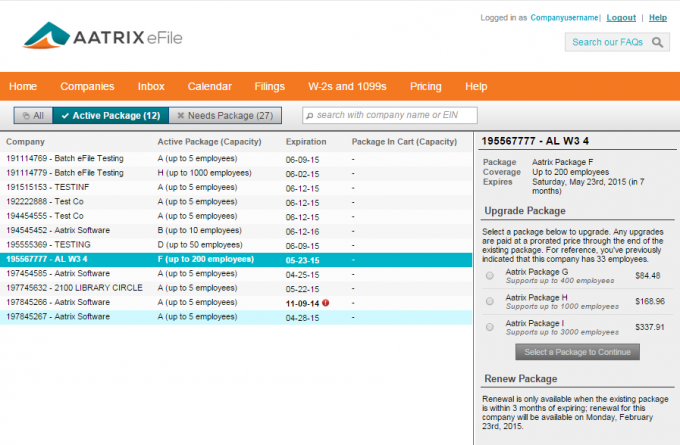The width and height of the screenshot is (680, 445).
Task: Click expiration date 11-09-14
Action: [302, 303]
